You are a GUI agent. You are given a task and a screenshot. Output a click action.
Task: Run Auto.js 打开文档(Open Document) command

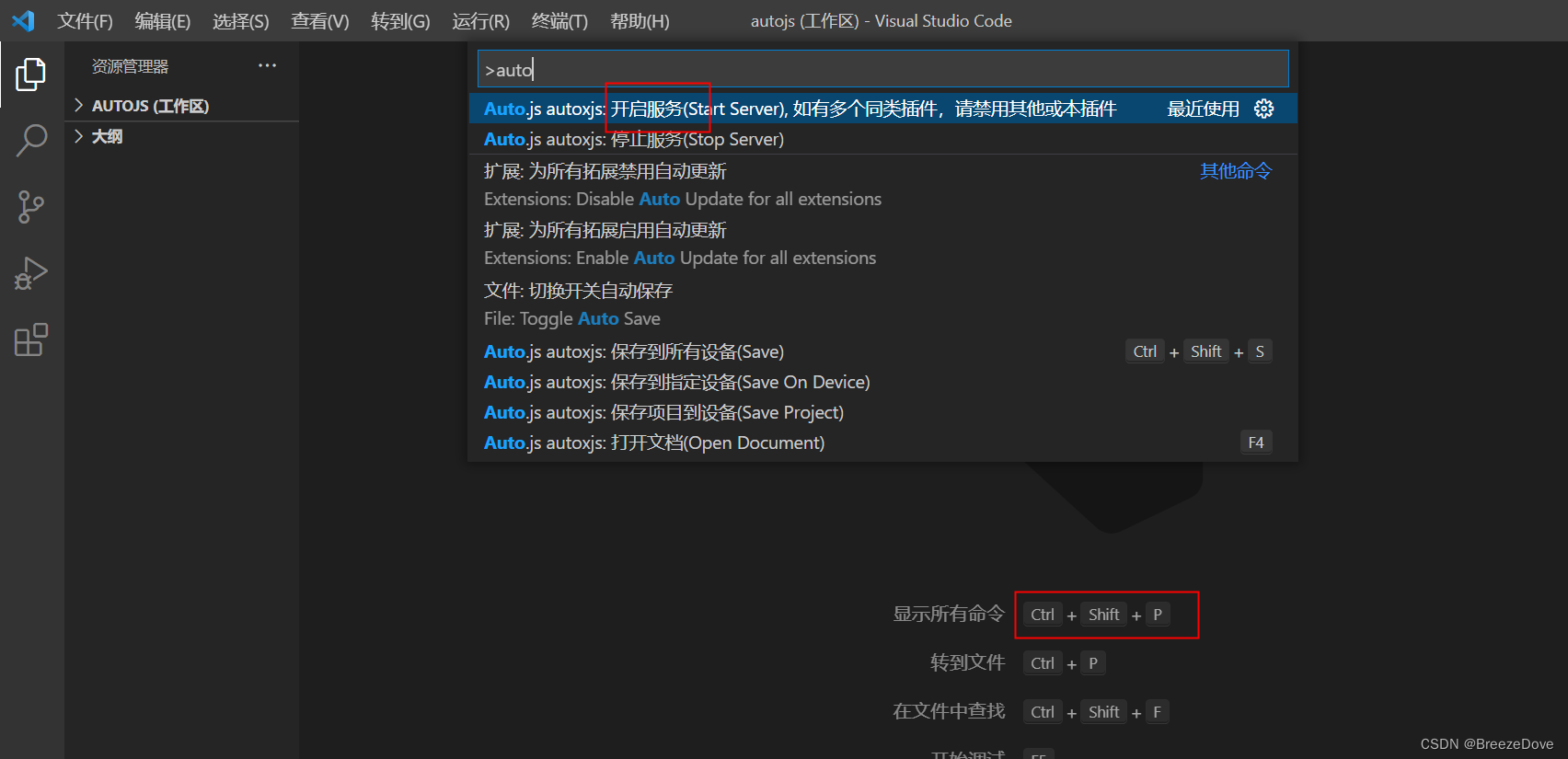point(883,443)
